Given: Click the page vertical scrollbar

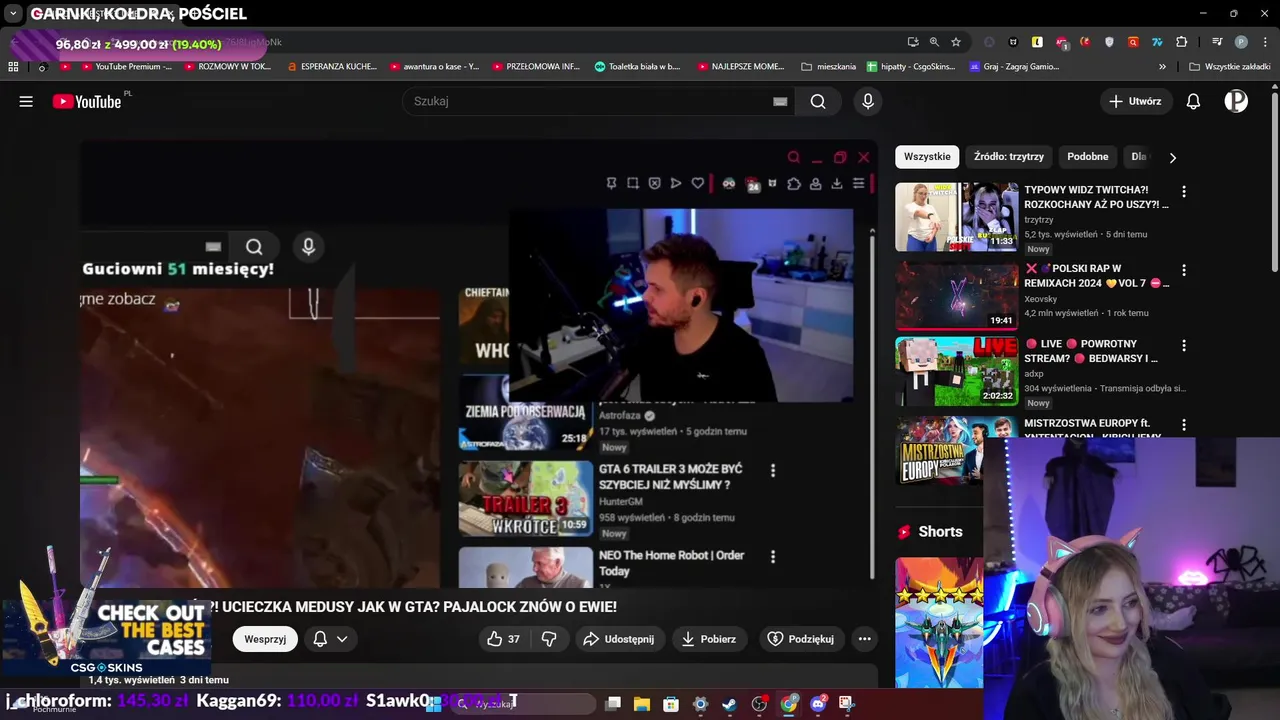Looking at the screenshot, I should click(x=1275, y=180).
